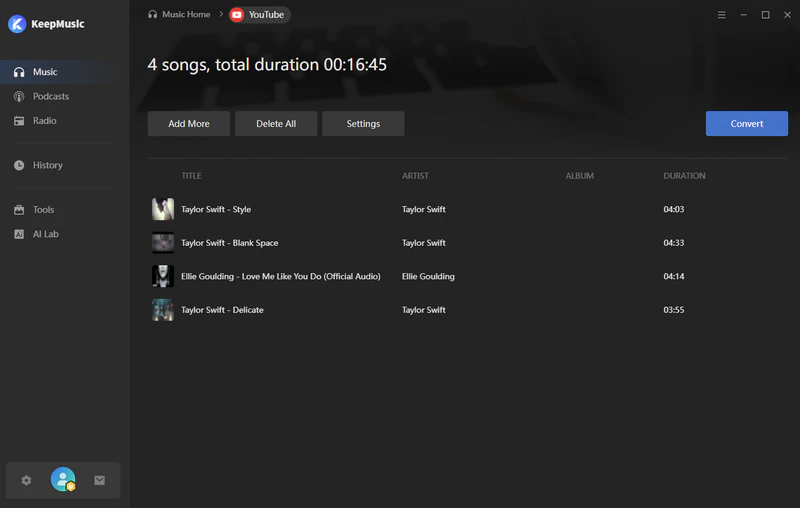Click the Music Home headphones icon
The image size is (800, 508).
152,15
